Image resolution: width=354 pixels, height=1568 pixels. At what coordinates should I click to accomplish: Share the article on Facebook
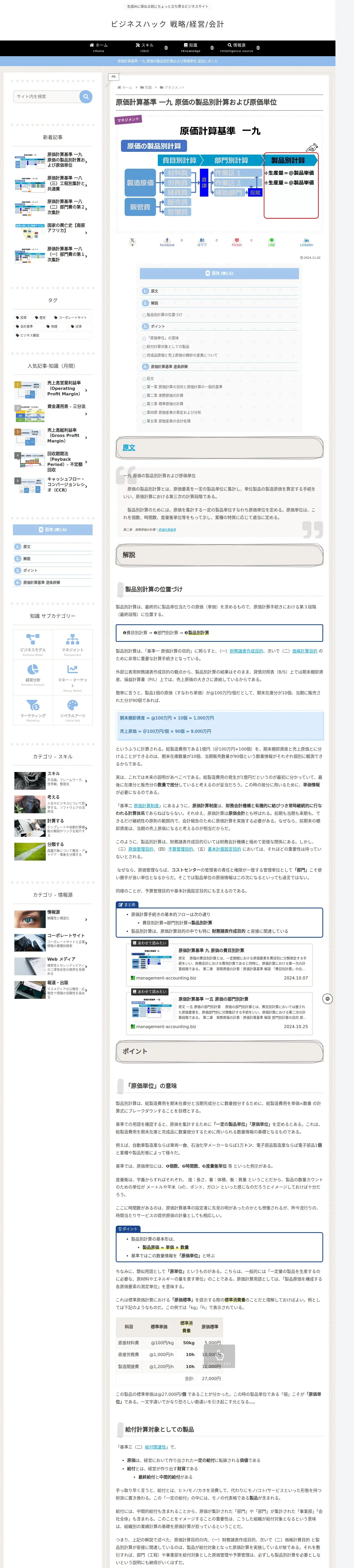coord(167,242)
